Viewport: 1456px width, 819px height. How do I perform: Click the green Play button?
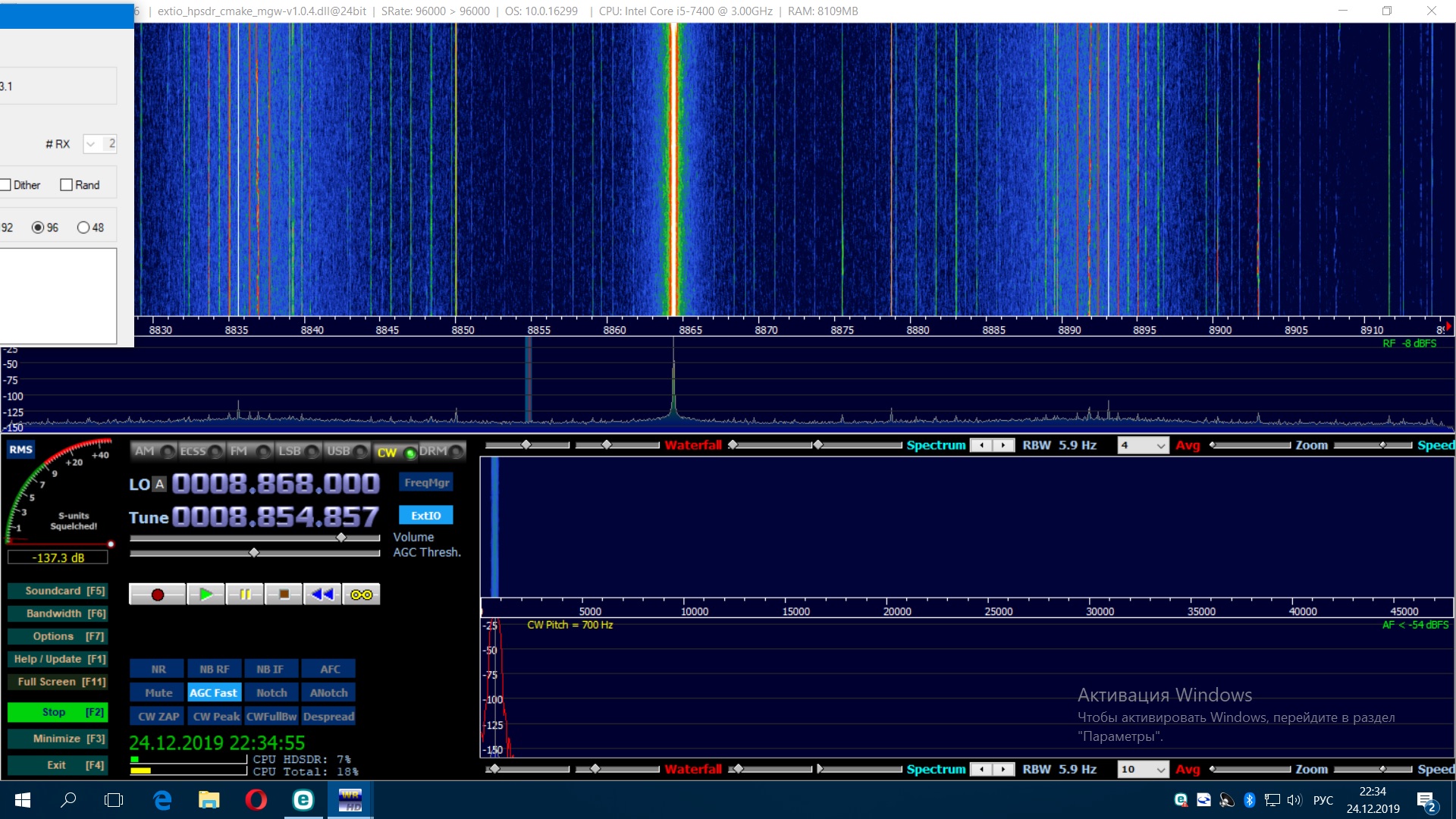tap(206, 595)
